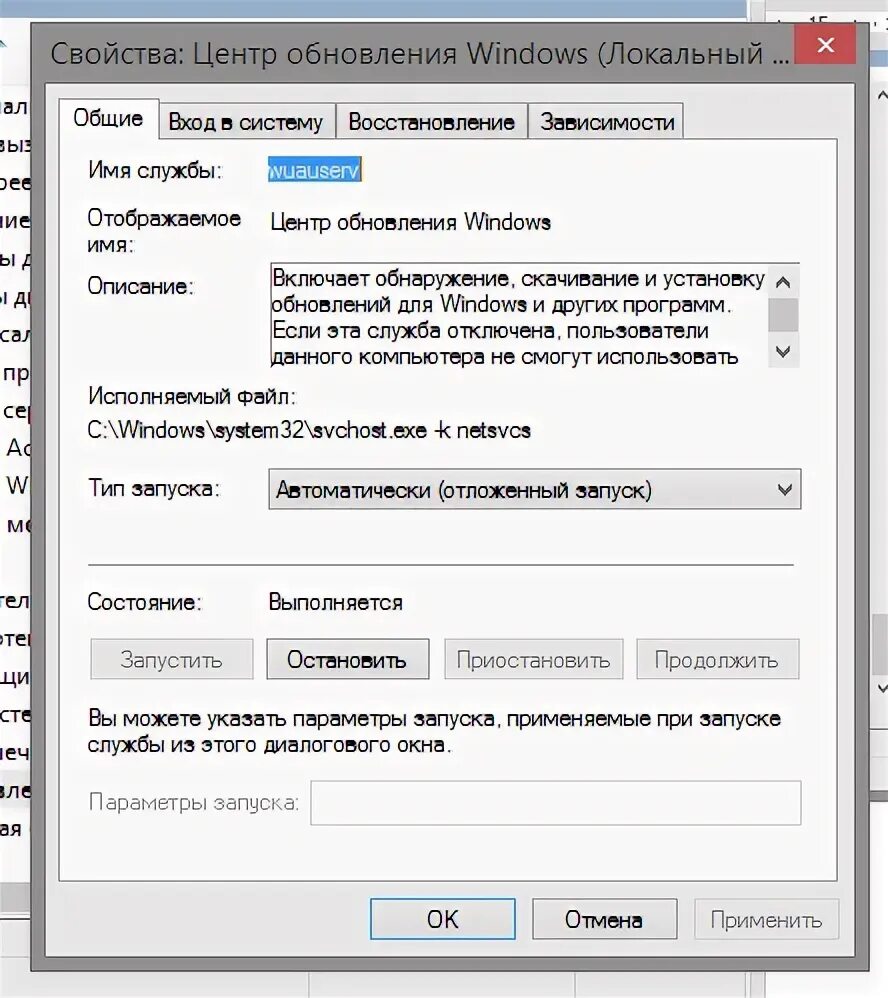
Task: Open the Восстановление tab
Action: pos(432,122)
